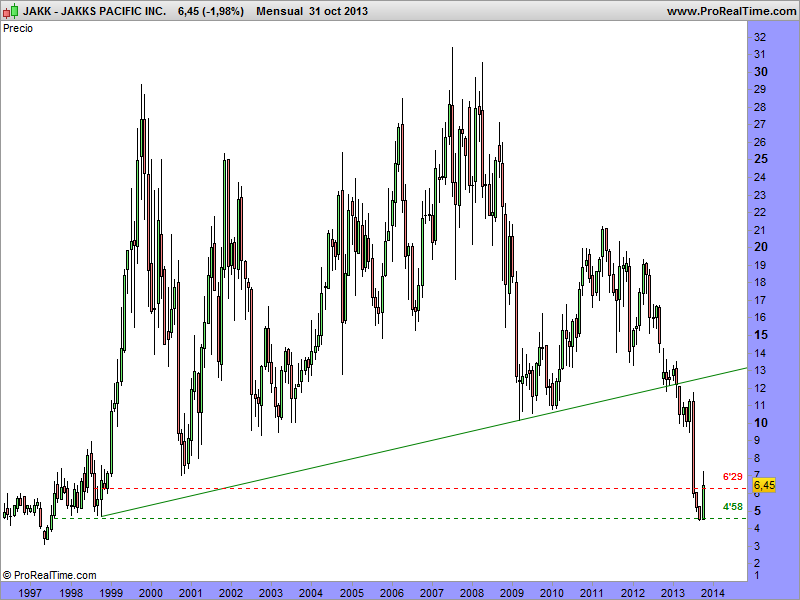Click the 26 price scale label
The width and height of the screenshot is (800, 600).
760,142
